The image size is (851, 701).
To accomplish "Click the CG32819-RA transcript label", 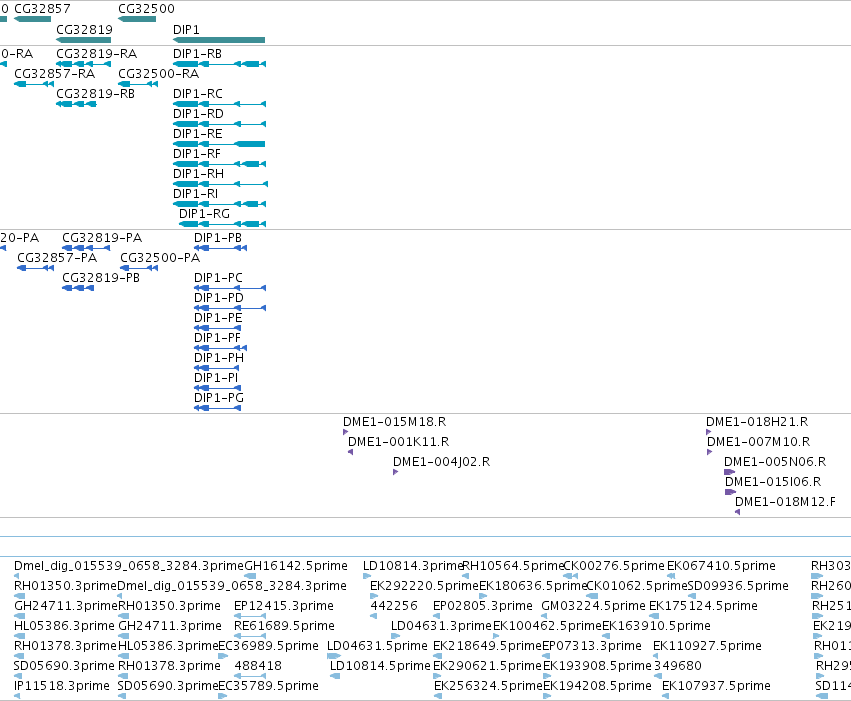I will (97, 54).
